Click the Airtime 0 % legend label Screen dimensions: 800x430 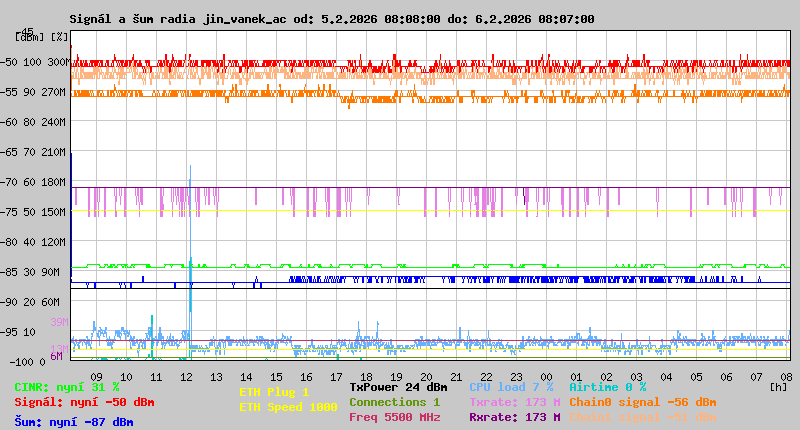(x=607, y=387)
